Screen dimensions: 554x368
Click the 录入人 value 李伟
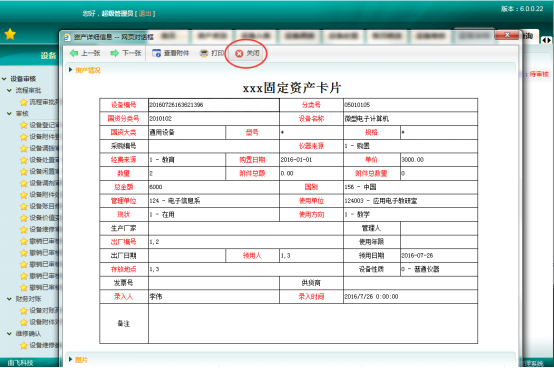pyautogui.click(x=156, y=297)
